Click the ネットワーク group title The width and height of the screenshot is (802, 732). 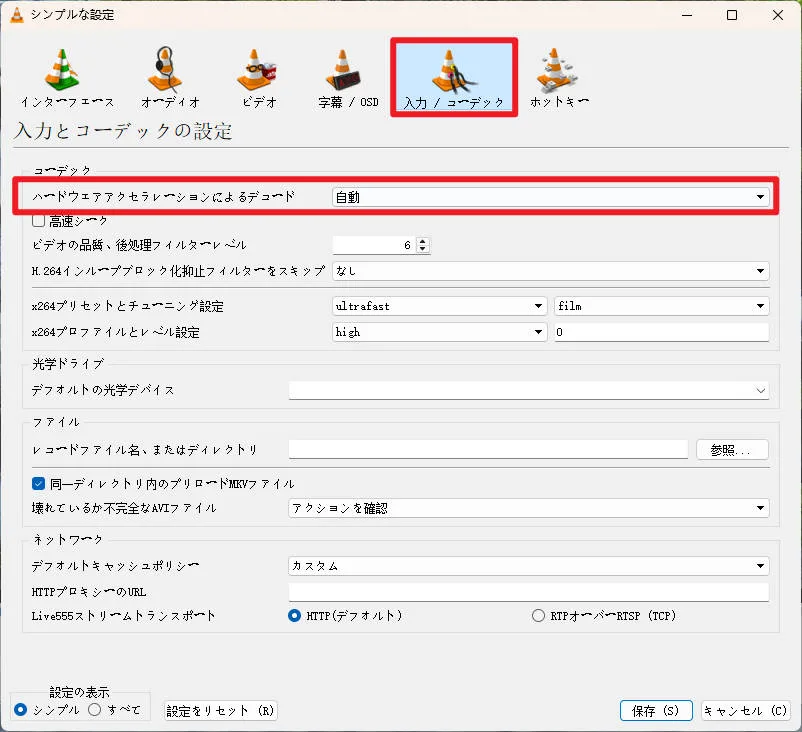click(x=68, y=540)
